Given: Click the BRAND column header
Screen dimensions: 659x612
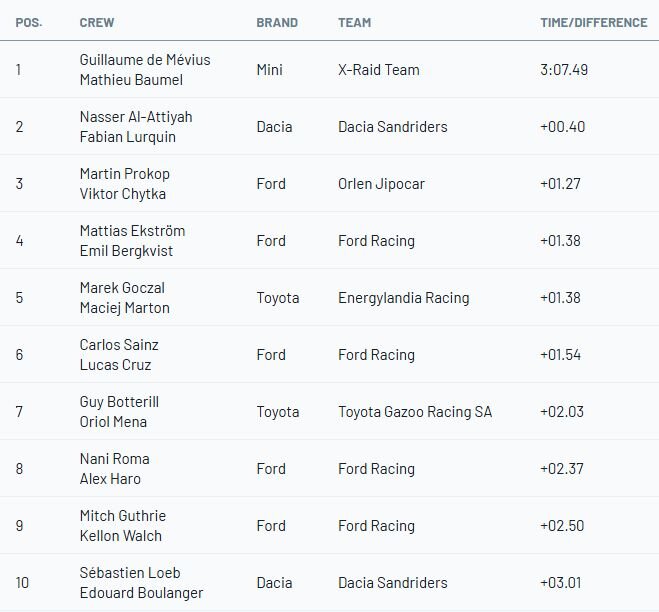Looking at the screenshot, I should (277, 22).
